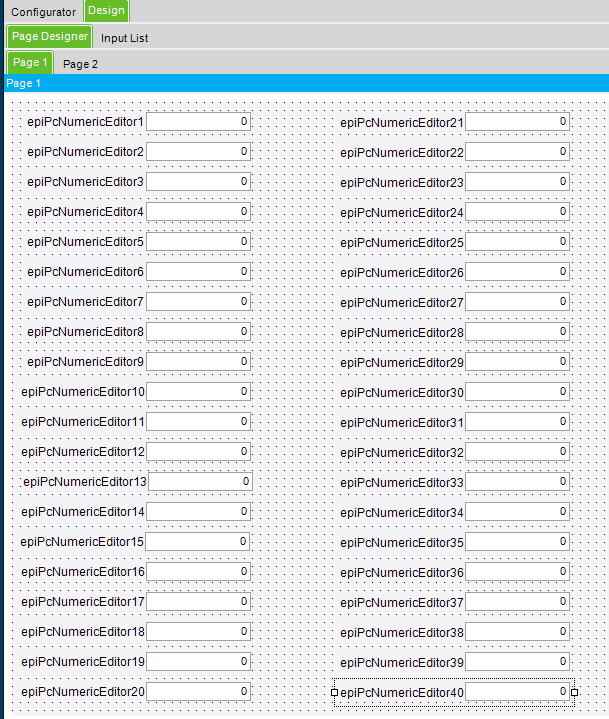Viewport: 609px width, 719px height.
Task: Select the epiPcNumericEditor13 label text
Action: [85, 482]
